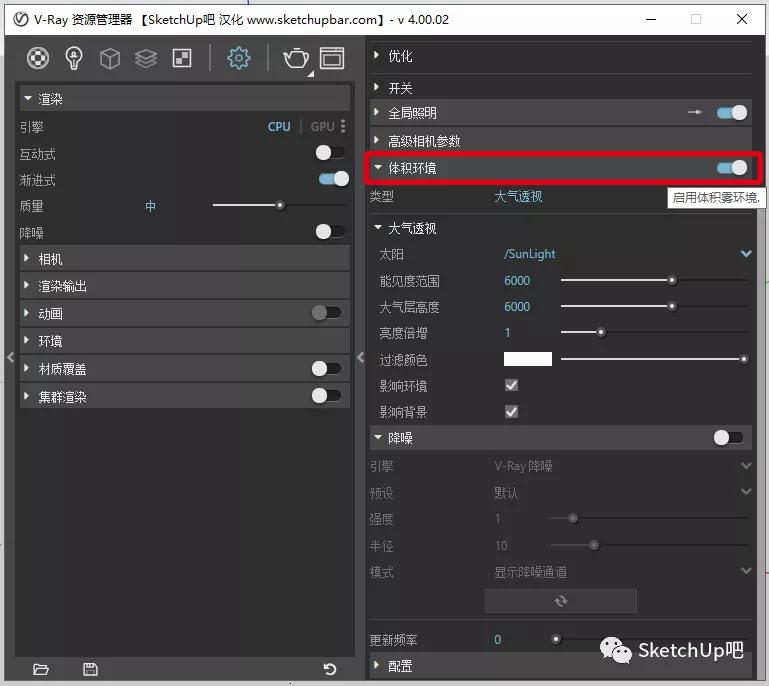769x686 pixels.
Task: Close the V-Ray asset editor window
Action: 742,19
